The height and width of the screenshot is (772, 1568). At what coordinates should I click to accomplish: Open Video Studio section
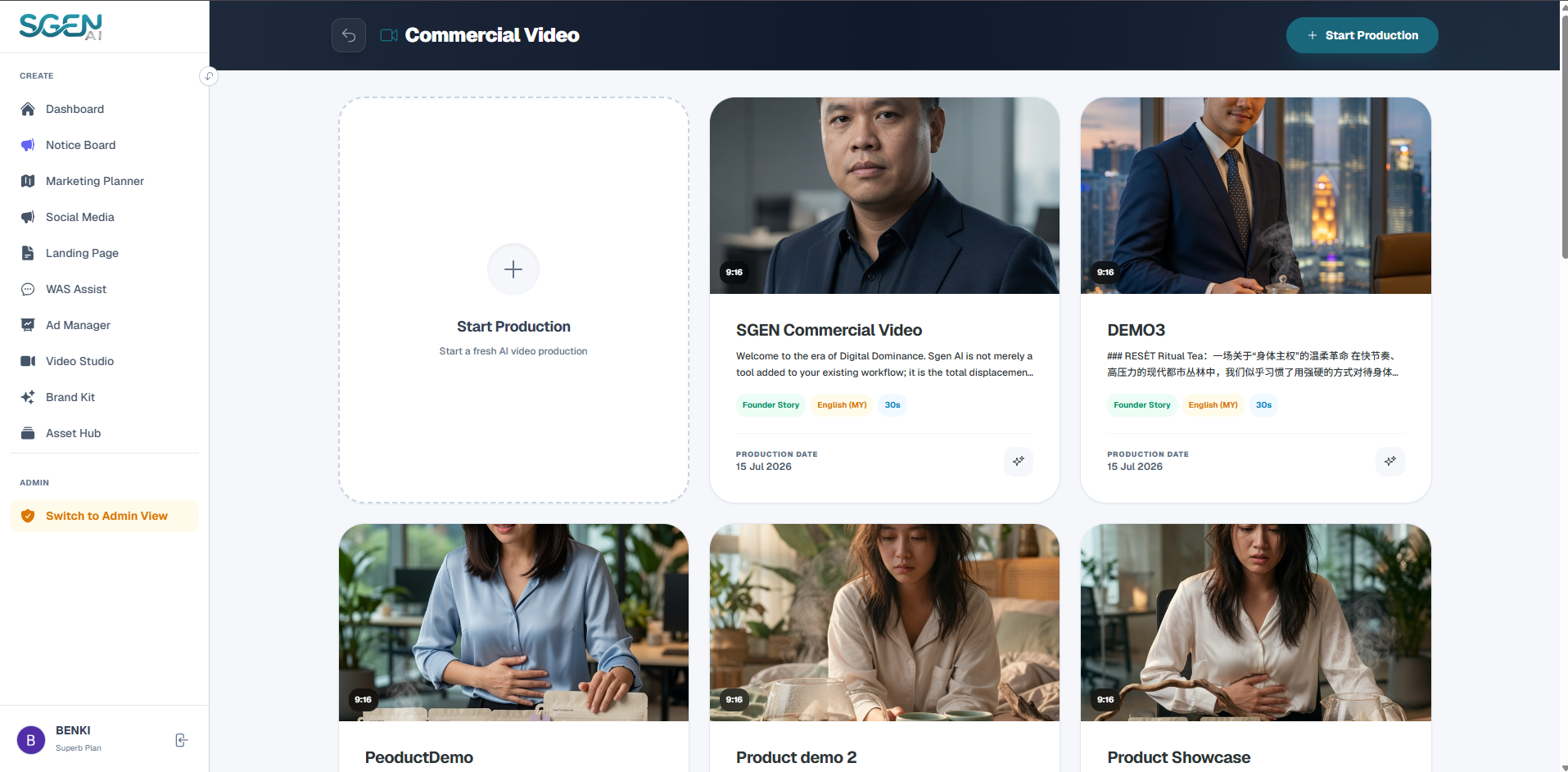104,361
